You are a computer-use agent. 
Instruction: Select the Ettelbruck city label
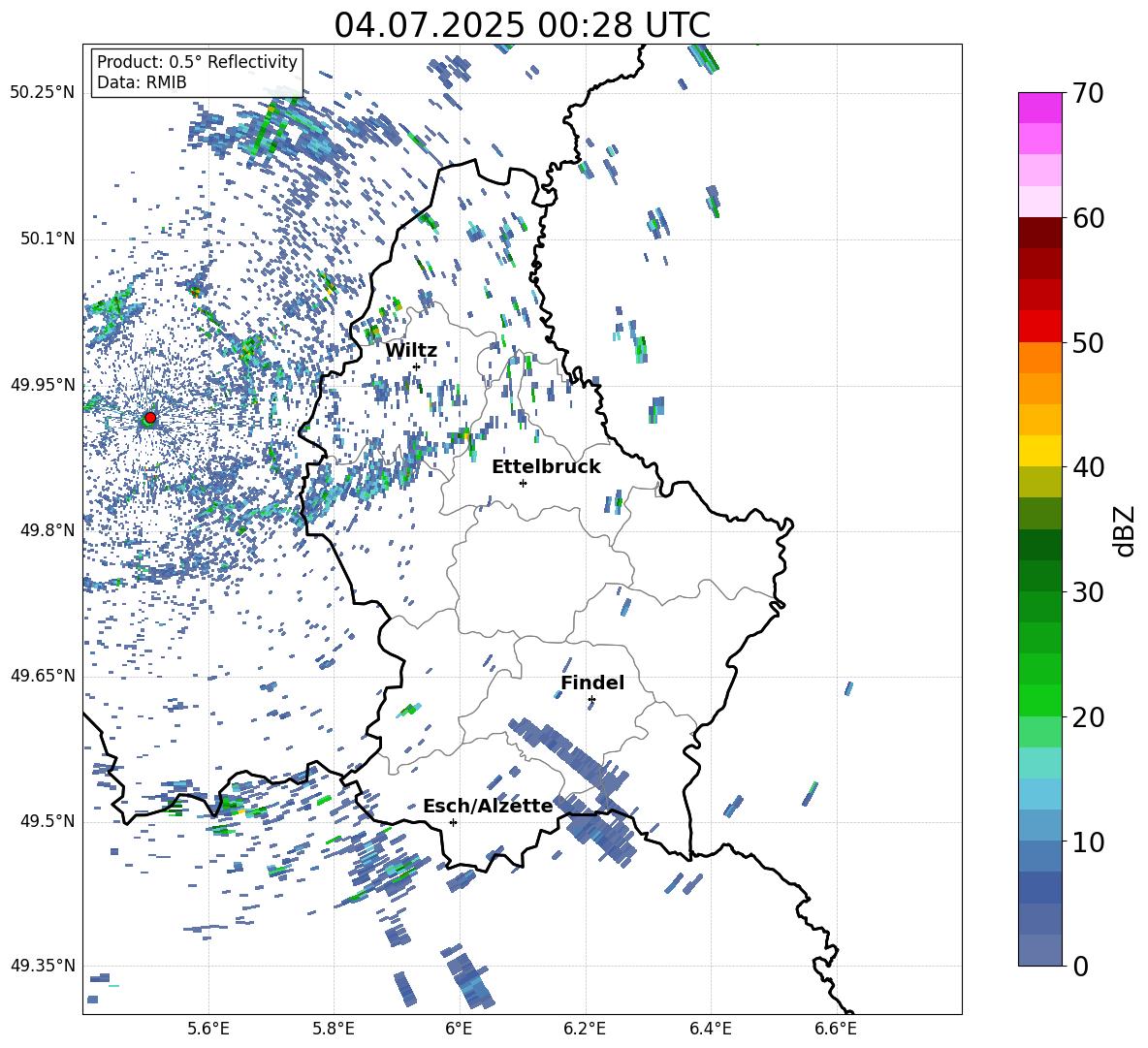pos(546,466)
